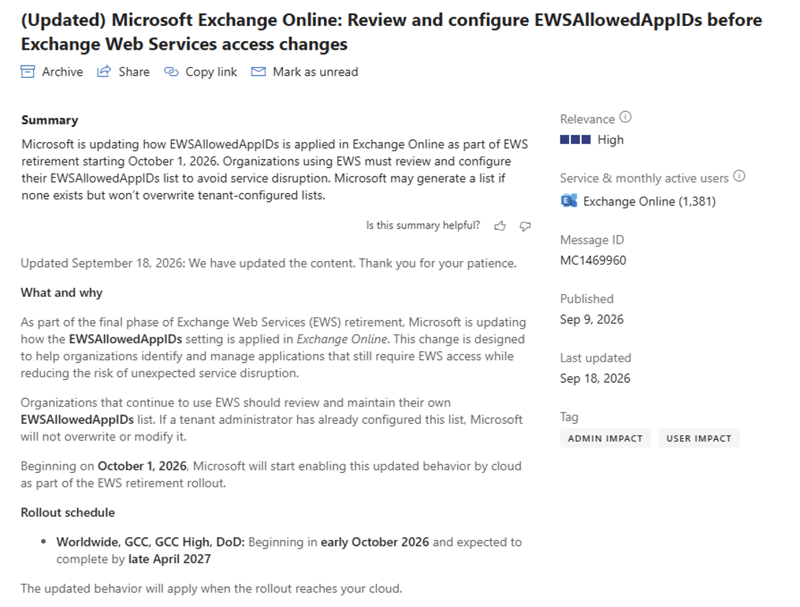Viewport: 800px width, 607px height.
Task: Click the message ID MC1469960
Action: [x=593, y=261]
